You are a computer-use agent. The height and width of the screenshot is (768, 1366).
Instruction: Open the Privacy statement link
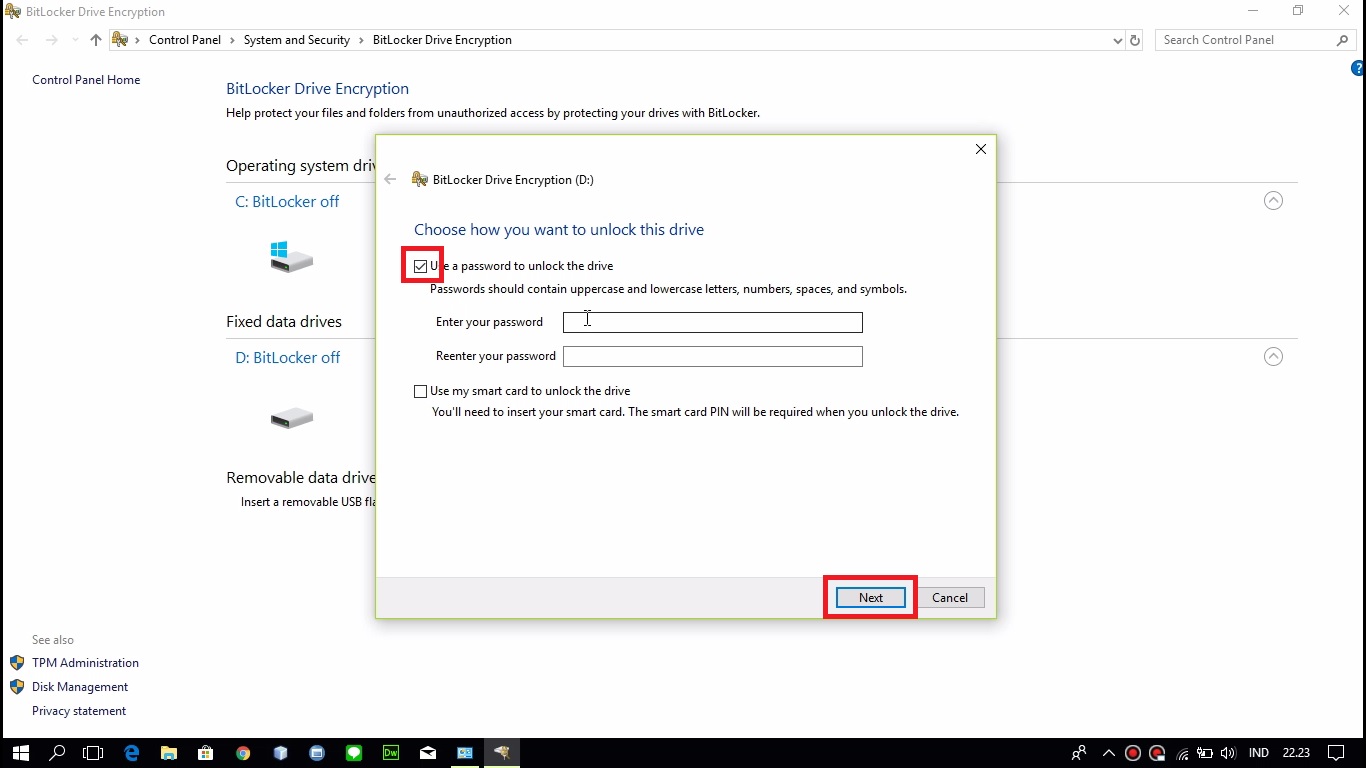(79, 711)
